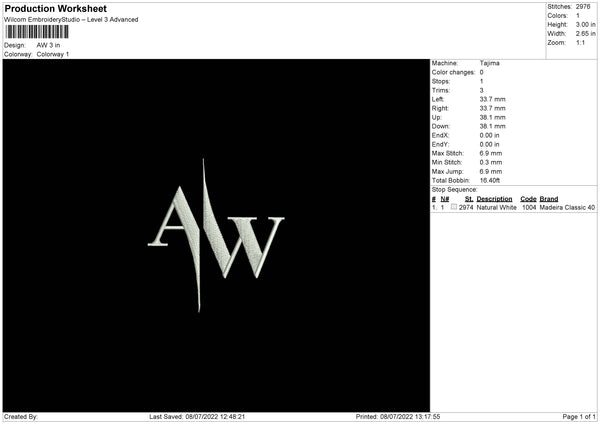600x424 pixels.
Task: Click the Wilcom EmbroideryStudio Level 3 Advanced text
Action: [71, 20]
